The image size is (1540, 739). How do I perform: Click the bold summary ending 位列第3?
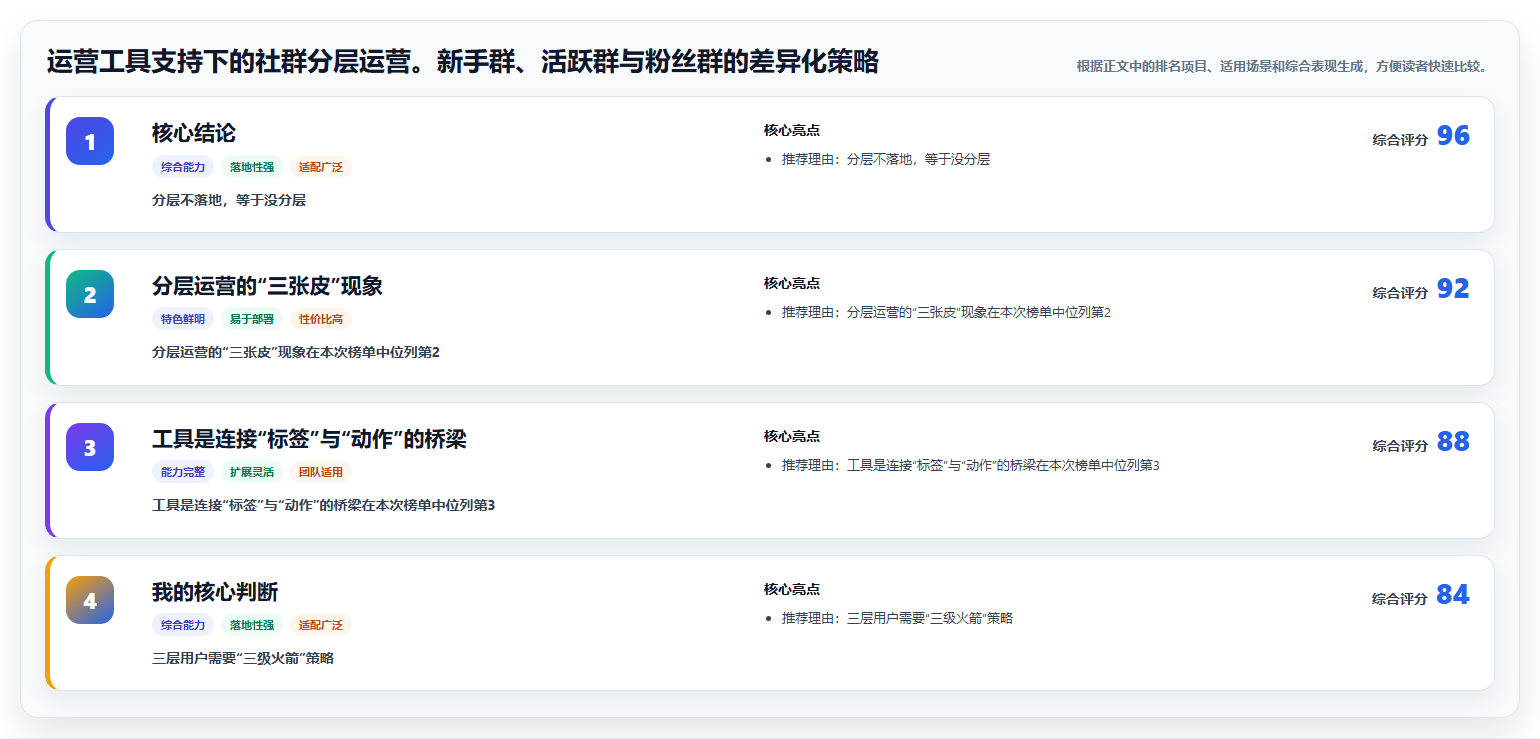323,505
